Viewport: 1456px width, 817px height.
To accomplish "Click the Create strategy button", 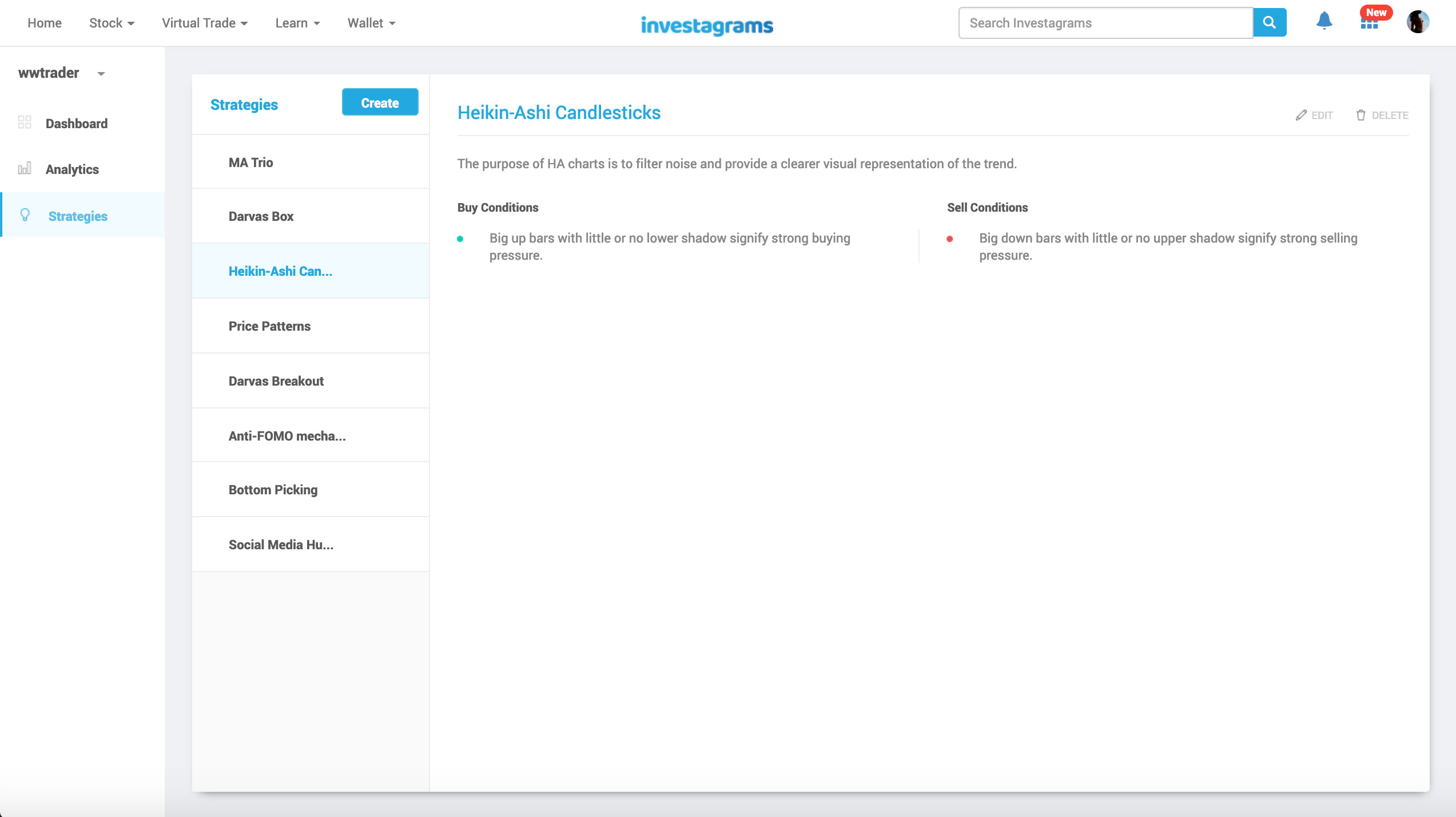I will (380, 102).
